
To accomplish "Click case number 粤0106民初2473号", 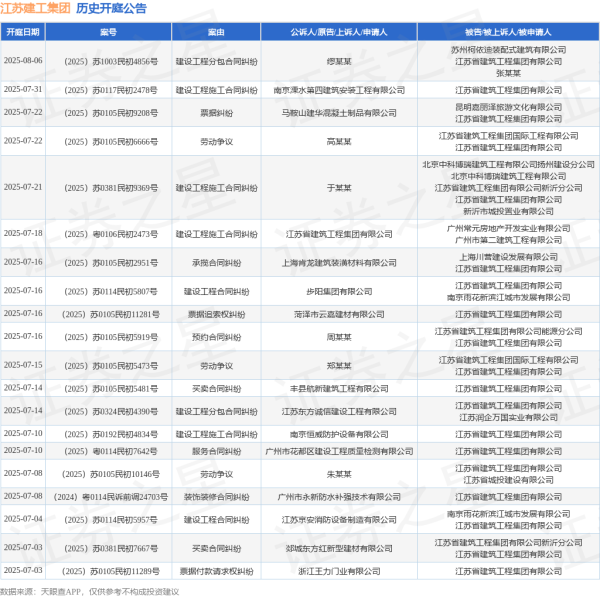I will [x=111, y=234].
